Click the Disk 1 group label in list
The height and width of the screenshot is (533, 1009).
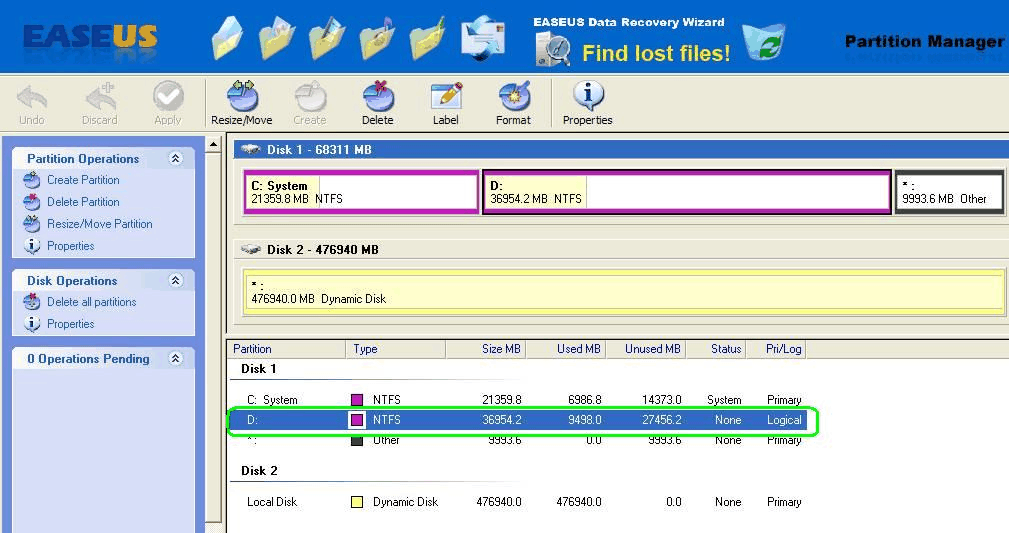(259, 369)
